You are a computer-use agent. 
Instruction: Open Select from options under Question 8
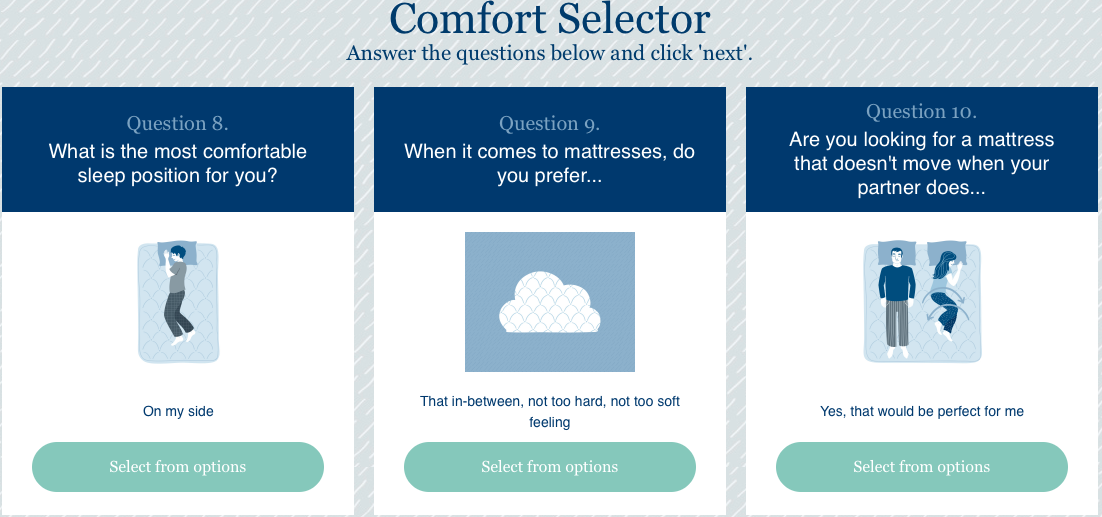point(178,467)
